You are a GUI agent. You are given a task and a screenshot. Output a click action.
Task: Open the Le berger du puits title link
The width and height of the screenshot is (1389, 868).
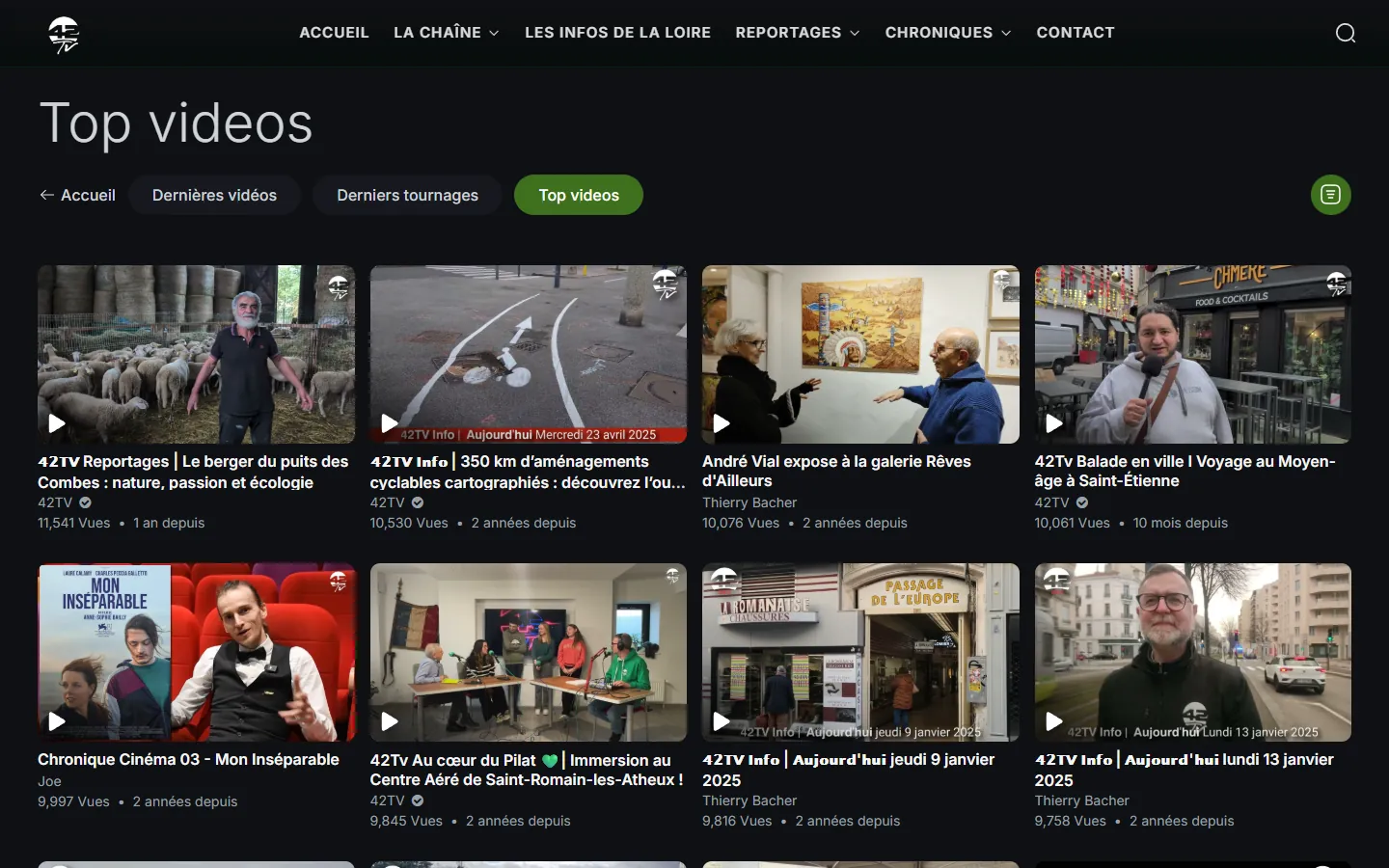tap(193, 472)
